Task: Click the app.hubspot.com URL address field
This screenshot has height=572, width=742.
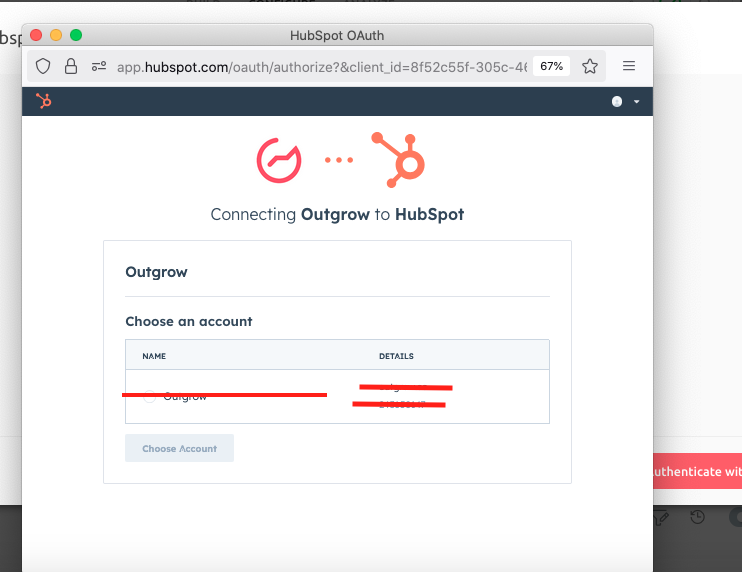Action: tap(322, 67)
